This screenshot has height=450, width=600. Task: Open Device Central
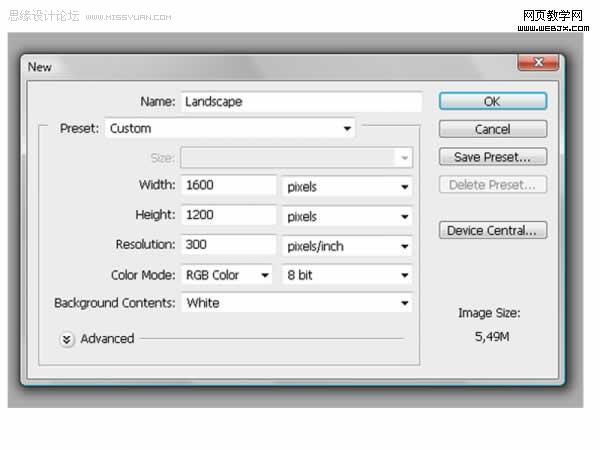[493, 230]
